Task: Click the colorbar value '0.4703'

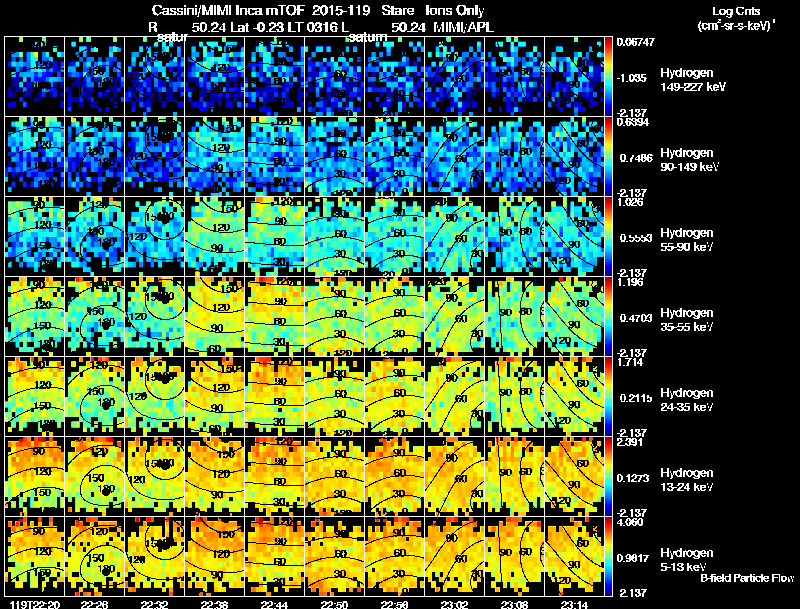Action: click(x=635, y=318)
